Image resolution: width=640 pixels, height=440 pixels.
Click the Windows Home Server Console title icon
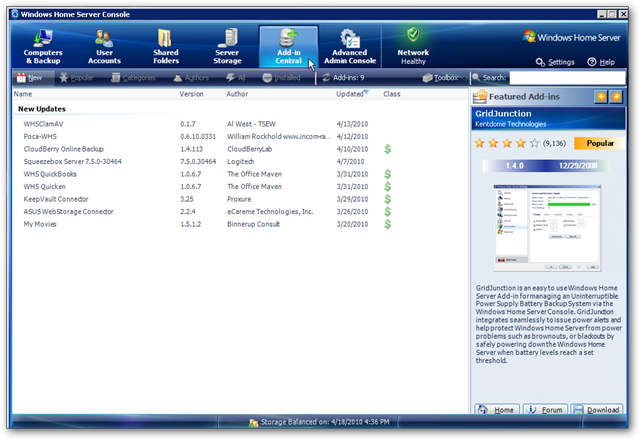pos(15,14)
